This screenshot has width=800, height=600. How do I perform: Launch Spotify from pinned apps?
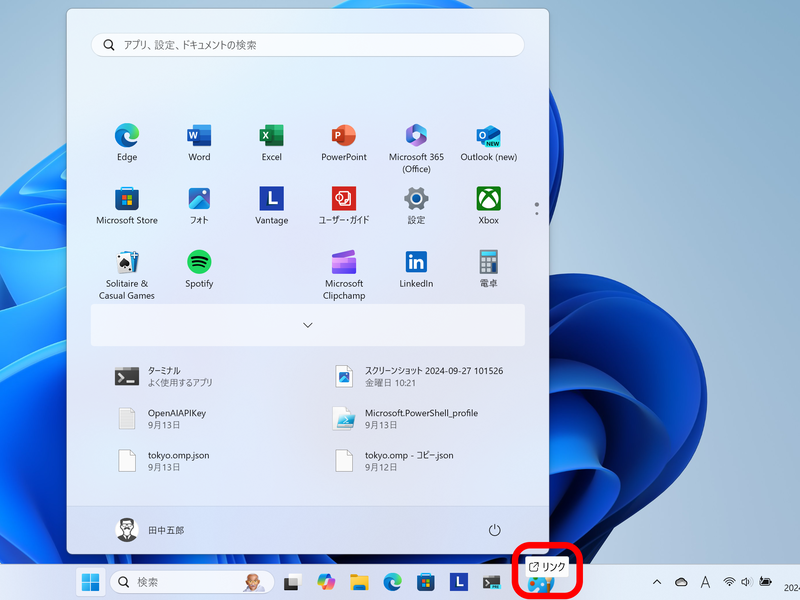click(x=199, y=269)
